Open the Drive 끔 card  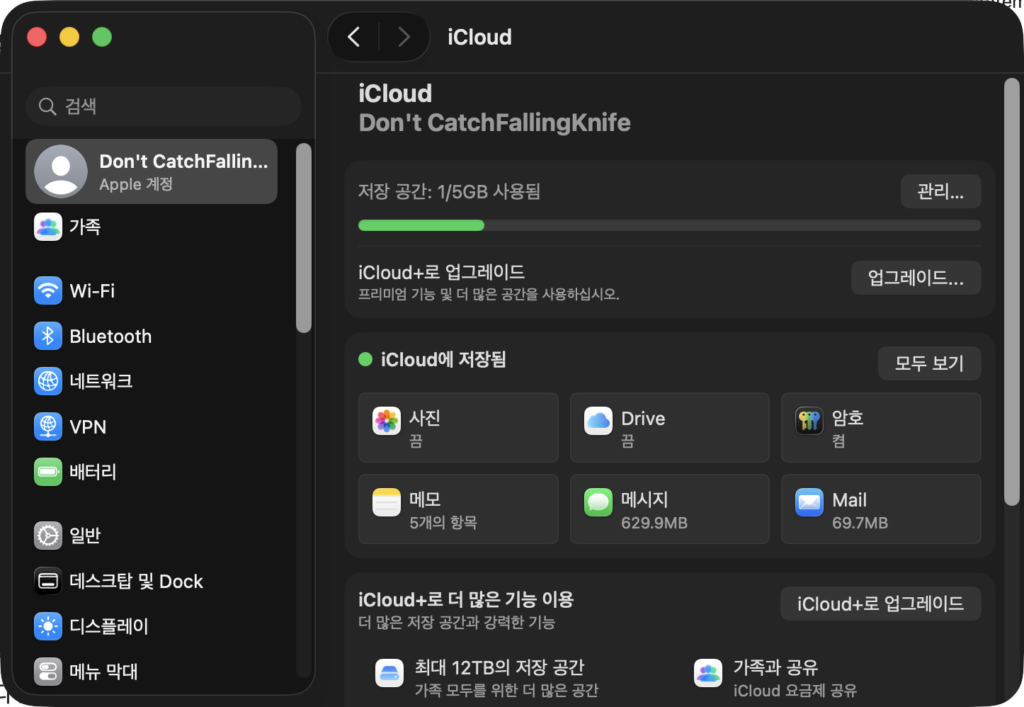pos(669,428)
